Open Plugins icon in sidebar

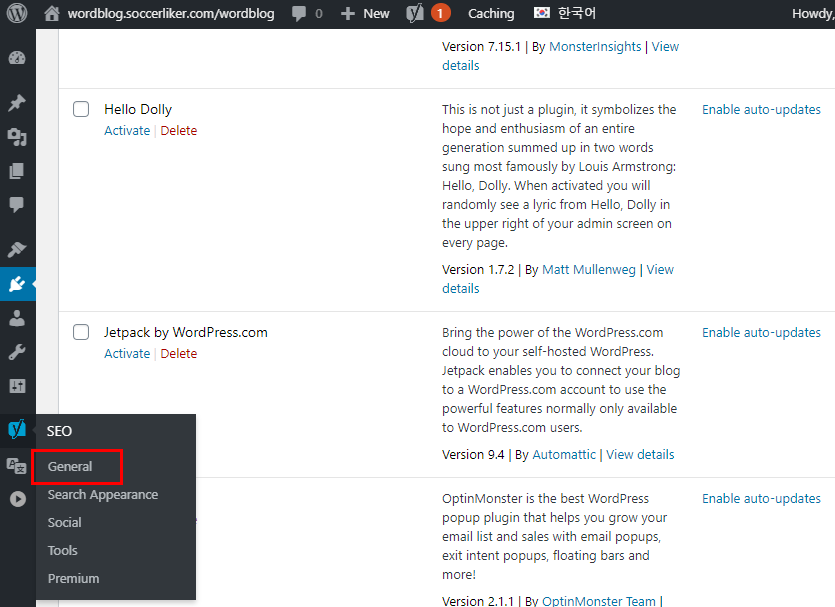pos(17,284)
